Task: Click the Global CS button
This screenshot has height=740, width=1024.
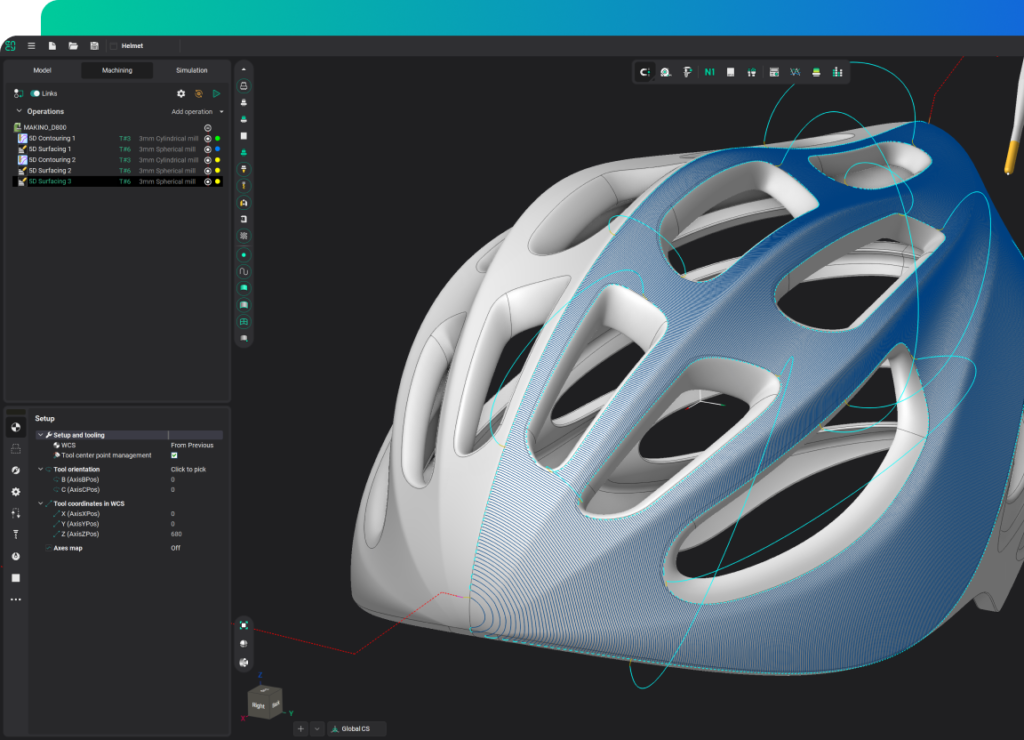Action: click(x=356, y=729)
